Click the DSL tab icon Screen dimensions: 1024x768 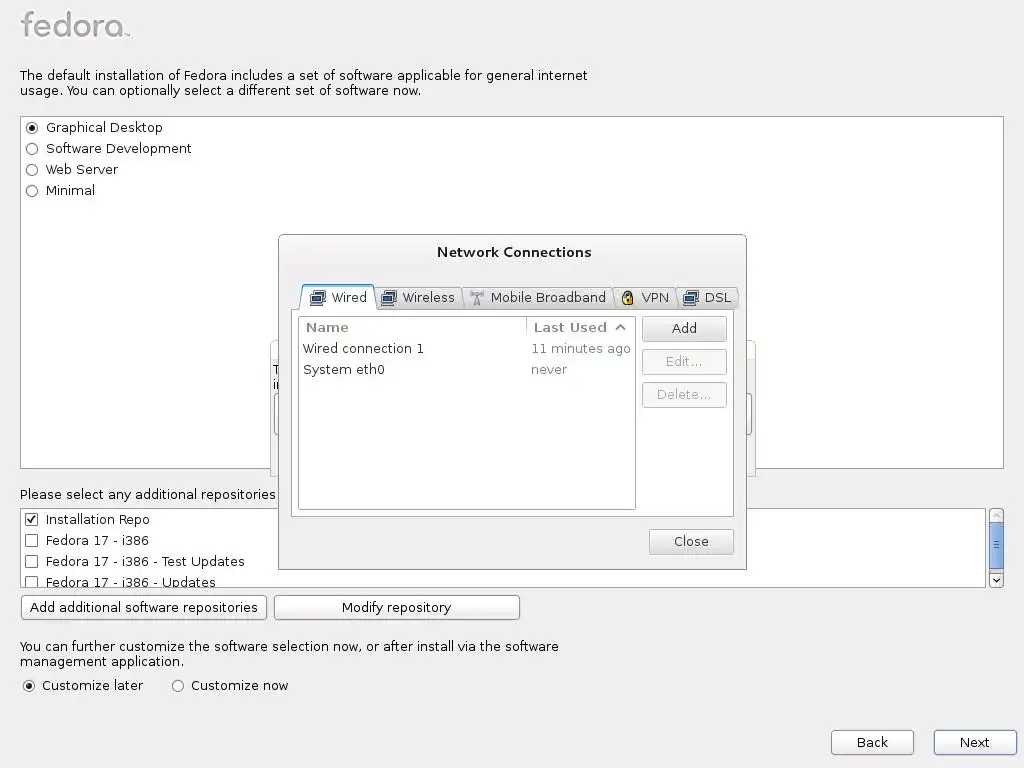pyautogui.click(x=690, y=298)
